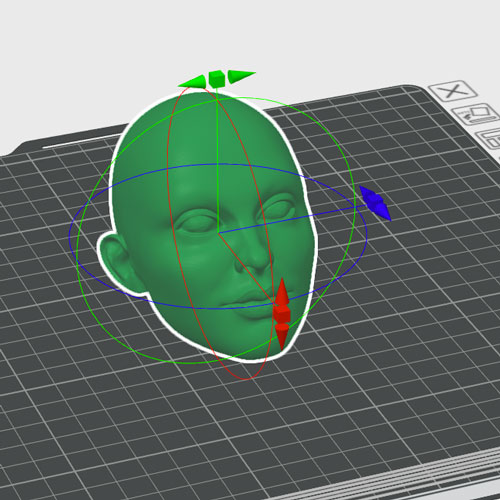Viewport: 500px width, 500px height.
Task: Click the left green cone arrow
Action: (193, 82)
